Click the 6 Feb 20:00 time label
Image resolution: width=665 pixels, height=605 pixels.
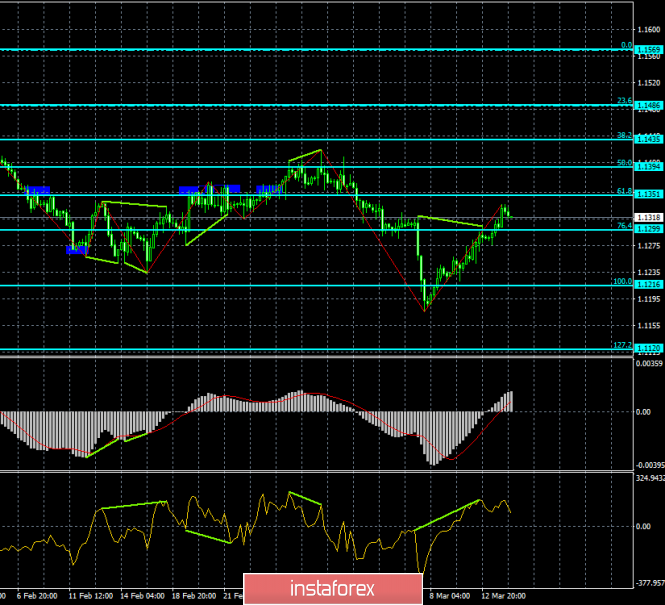37,596
